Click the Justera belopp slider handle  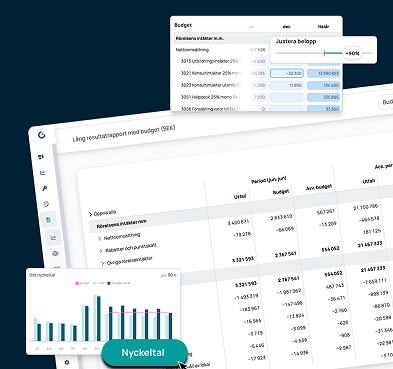[x=352, y=53]
